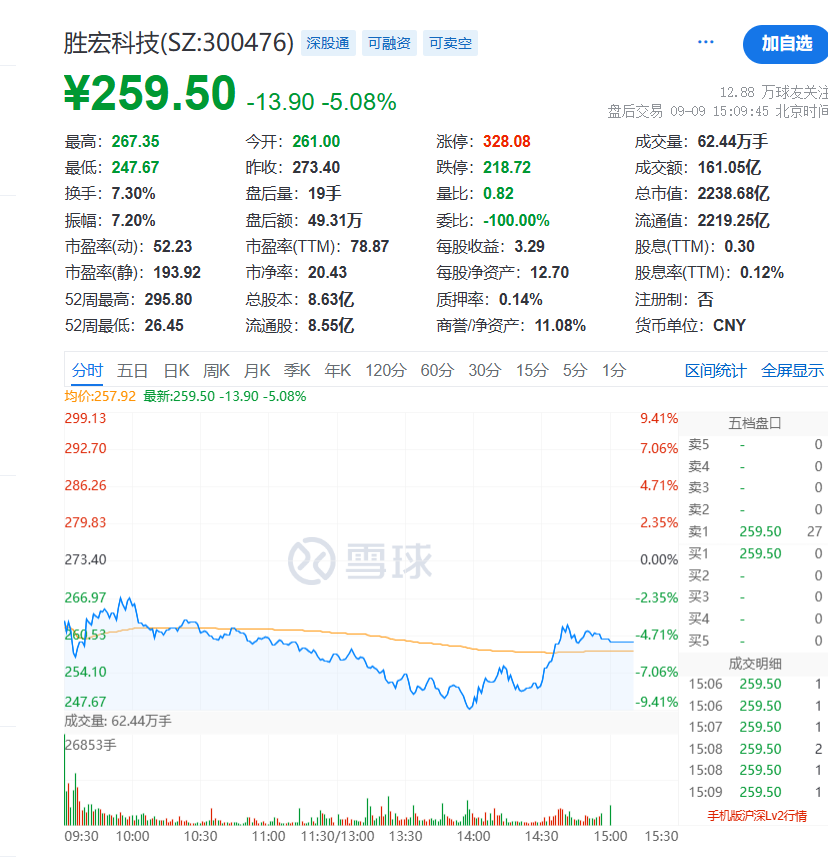
Task: Select the 30分 chart tab
Action: coord(484,370)
